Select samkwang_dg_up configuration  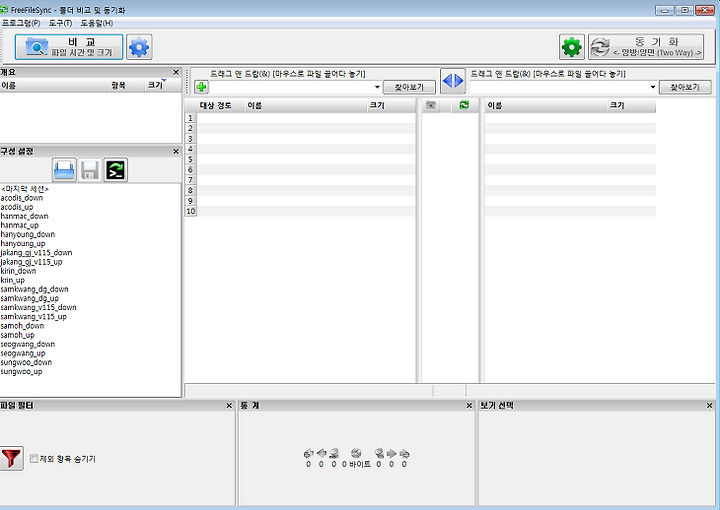click(x=30, y=298)
